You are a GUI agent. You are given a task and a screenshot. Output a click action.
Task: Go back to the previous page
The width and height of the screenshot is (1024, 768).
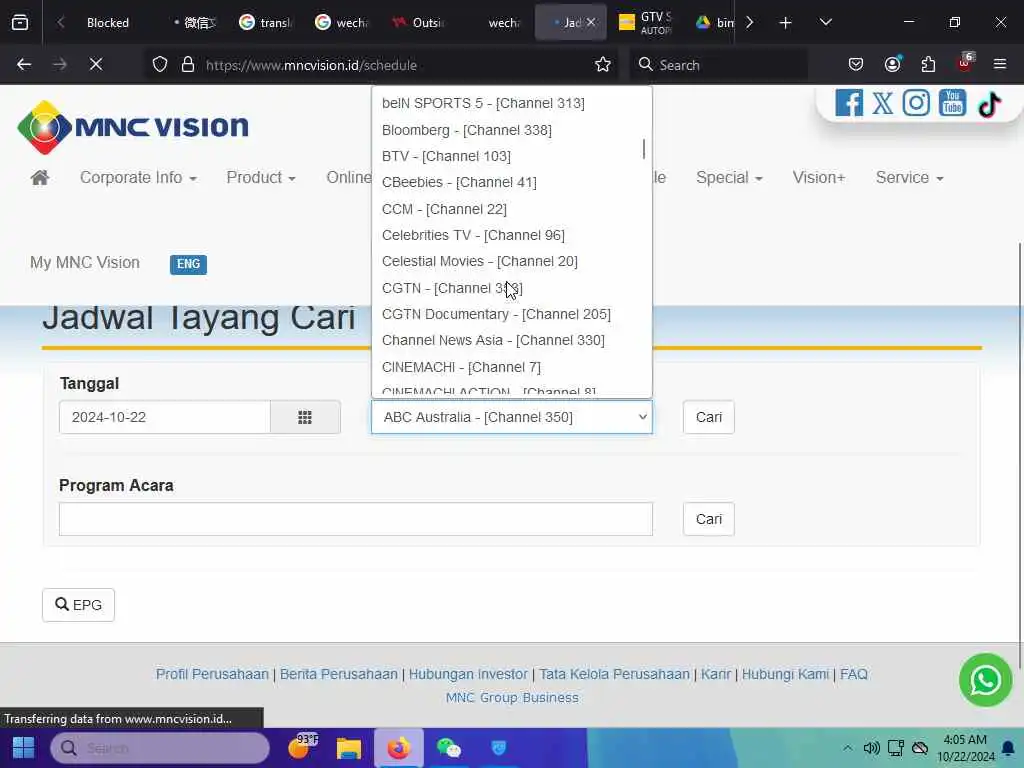[24, 65]
